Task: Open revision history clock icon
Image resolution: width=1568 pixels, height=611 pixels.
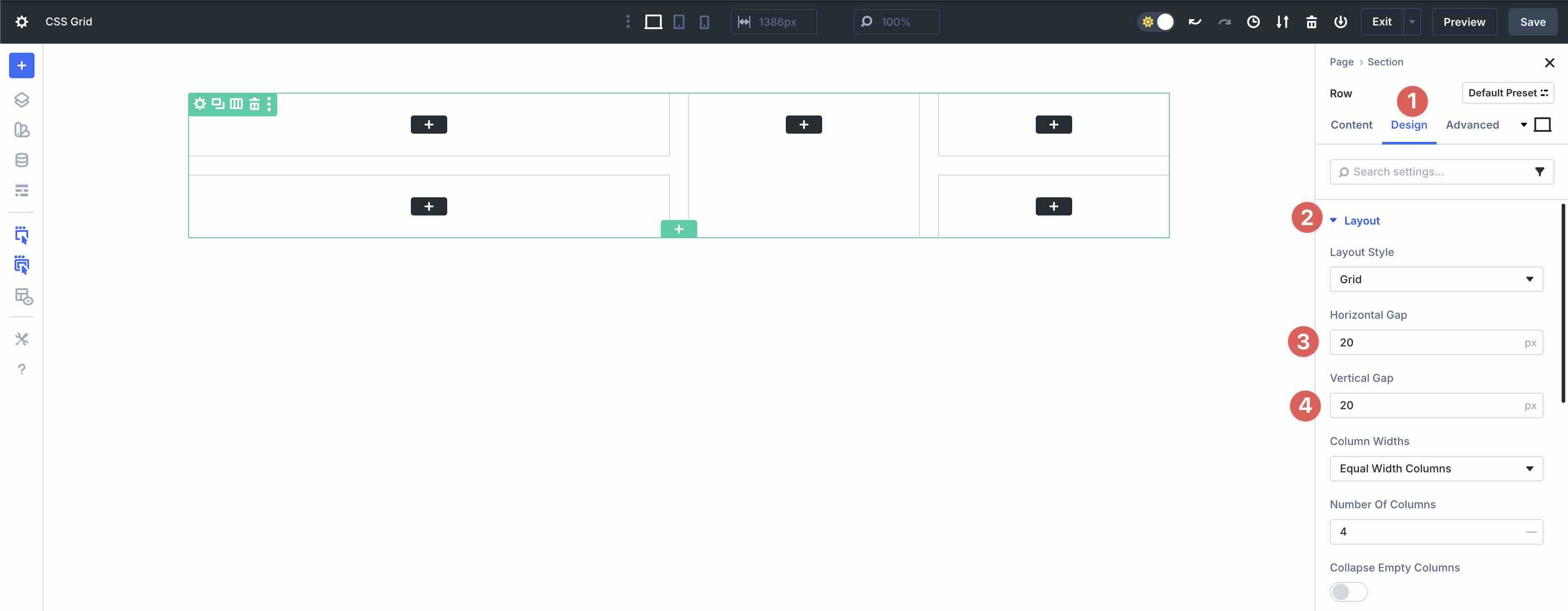Action: pos(1253,21)
